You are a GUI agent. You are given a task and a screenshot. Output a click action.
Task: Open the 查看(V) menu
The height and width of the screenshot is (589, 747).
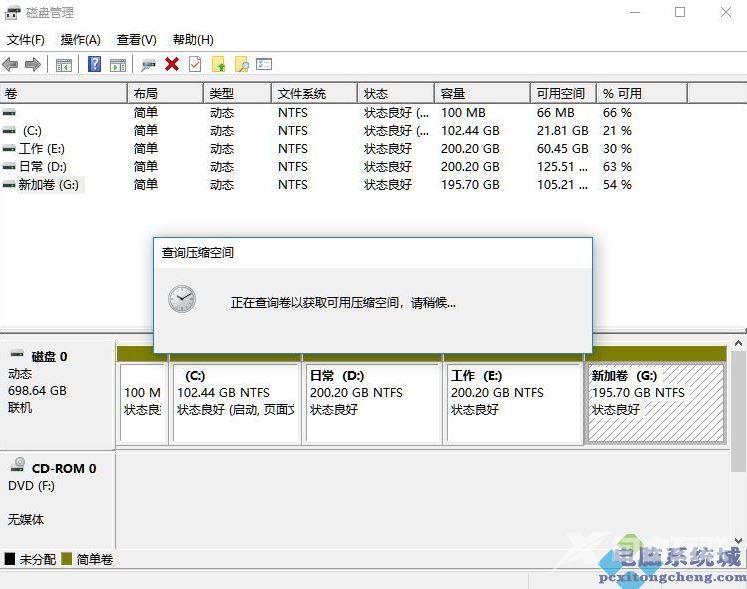[x=137, y=40]
